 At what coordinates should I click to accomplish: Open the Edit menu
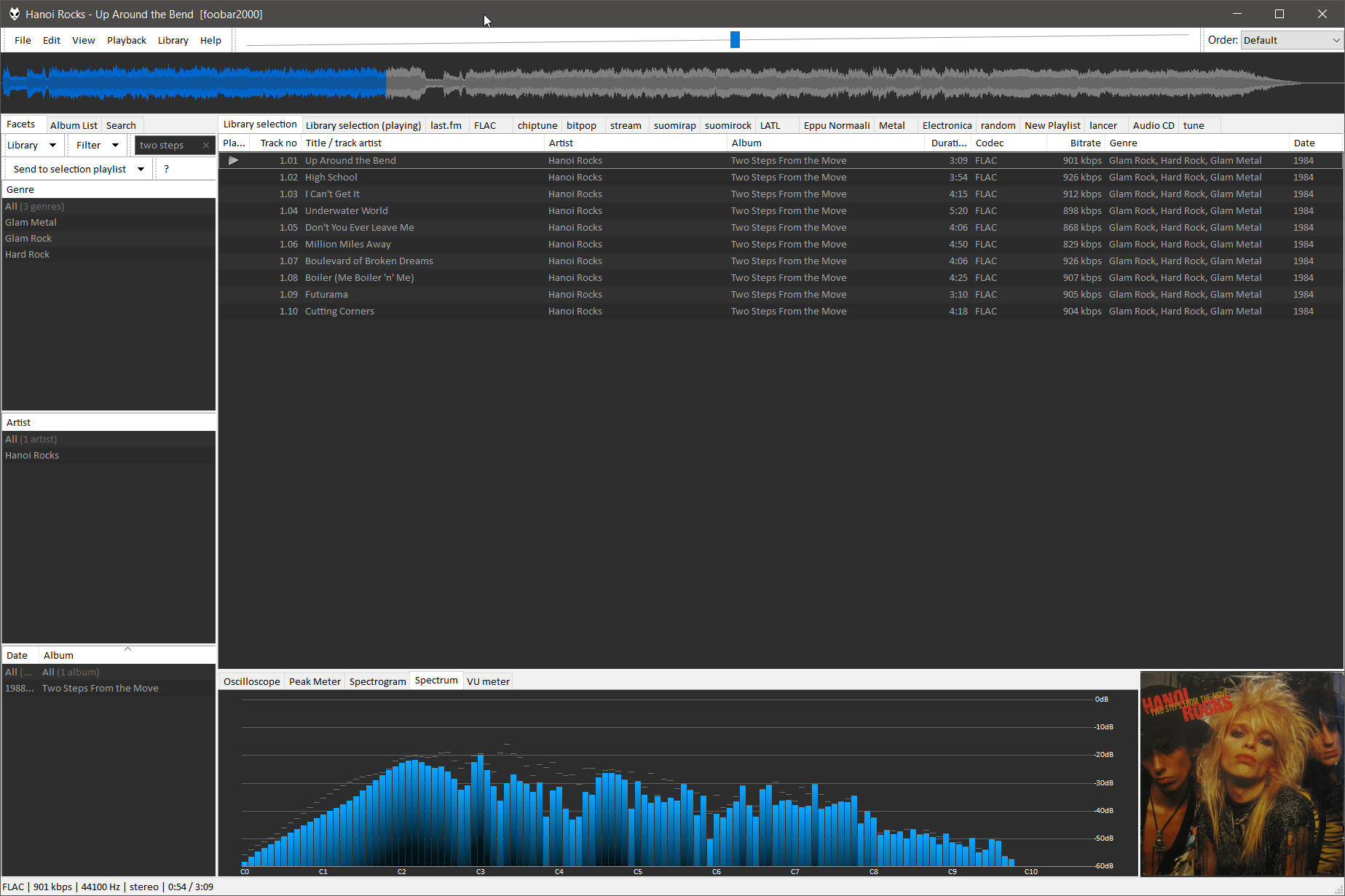pyautogui.click(x=52, y=41)
